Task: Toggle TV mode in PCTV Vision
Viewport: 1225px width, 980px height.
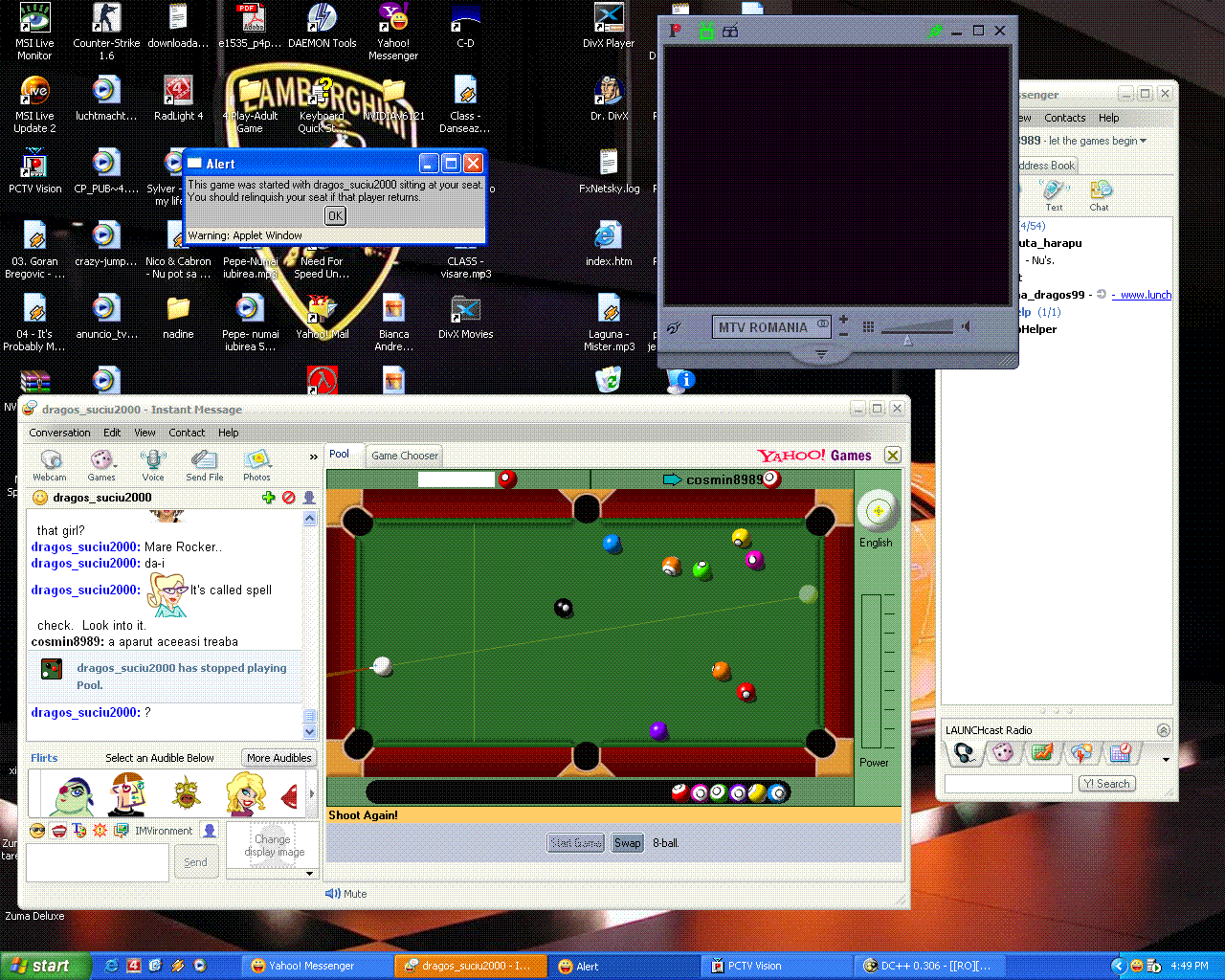Action: click(x=706, y=32)
